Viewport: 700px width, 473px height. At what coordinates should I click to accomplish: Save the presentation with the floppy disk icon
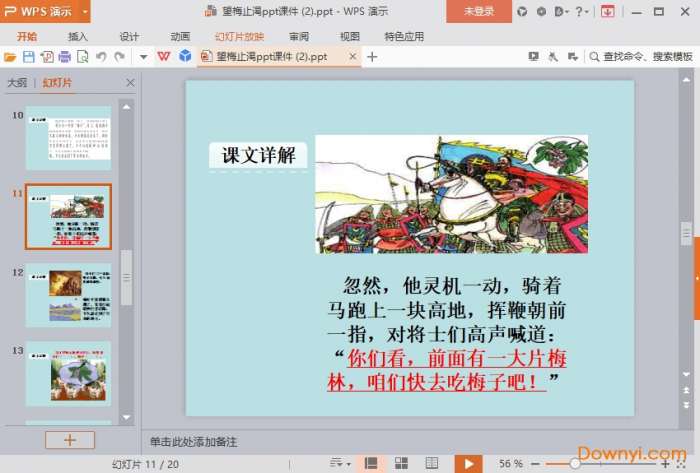coord(29,57)
